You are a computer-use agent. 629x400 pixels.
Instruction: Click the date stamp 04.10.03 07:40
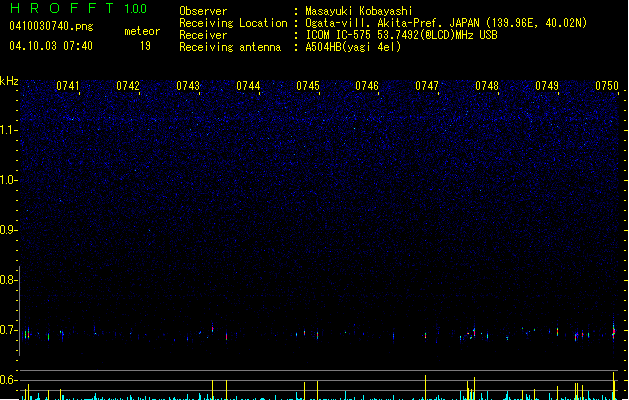coord(51,46)
